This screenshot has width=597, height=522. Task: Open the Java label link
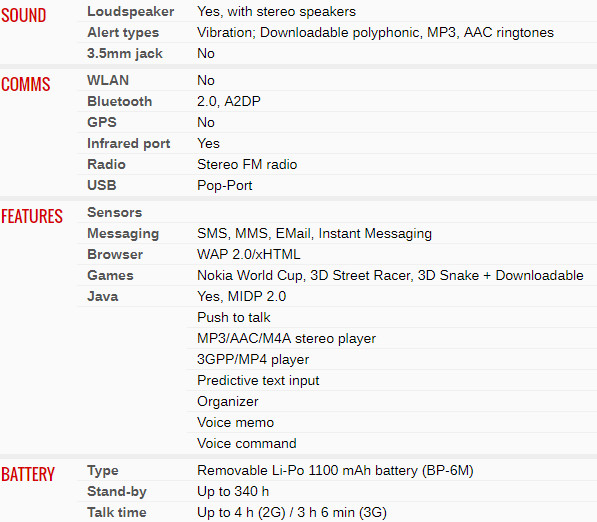pos(103,296)
